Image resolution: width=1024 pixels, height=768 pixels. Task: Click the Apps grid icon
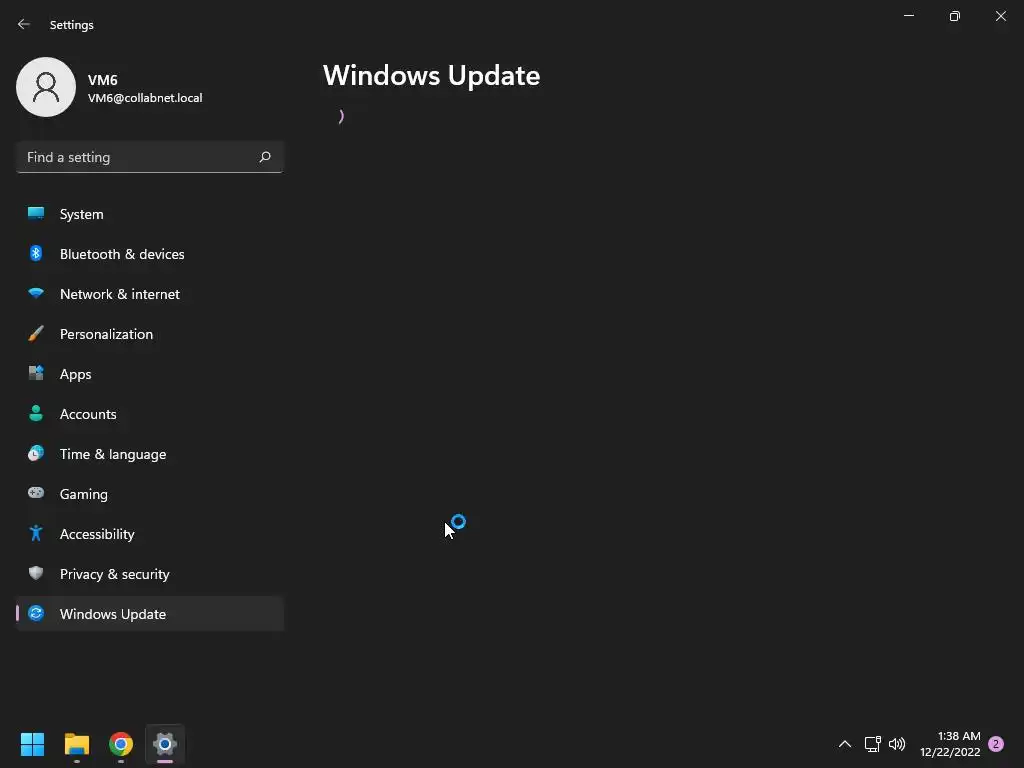[x=36, y=373]
